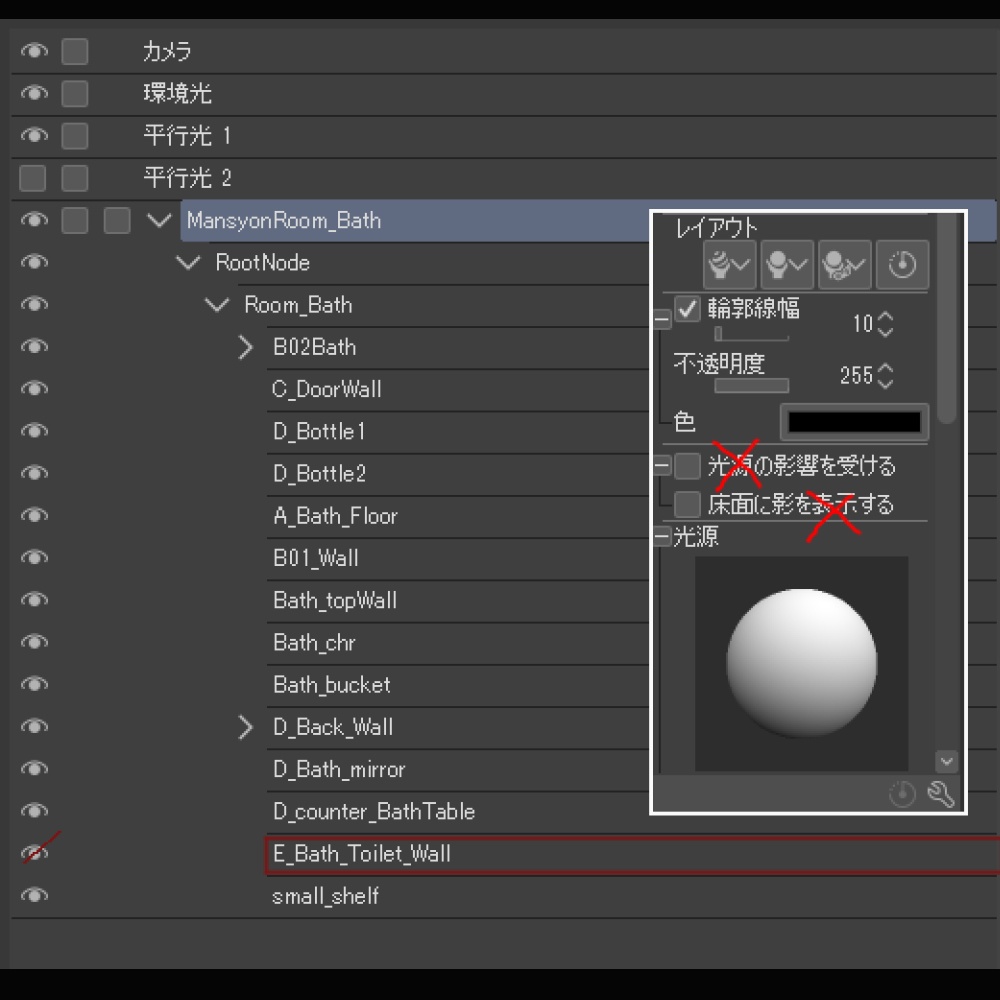This screenshot has width=1000, height=1000.
Task: Collapse the MansyonRoom_Bath tree
Action: point(159,221)
